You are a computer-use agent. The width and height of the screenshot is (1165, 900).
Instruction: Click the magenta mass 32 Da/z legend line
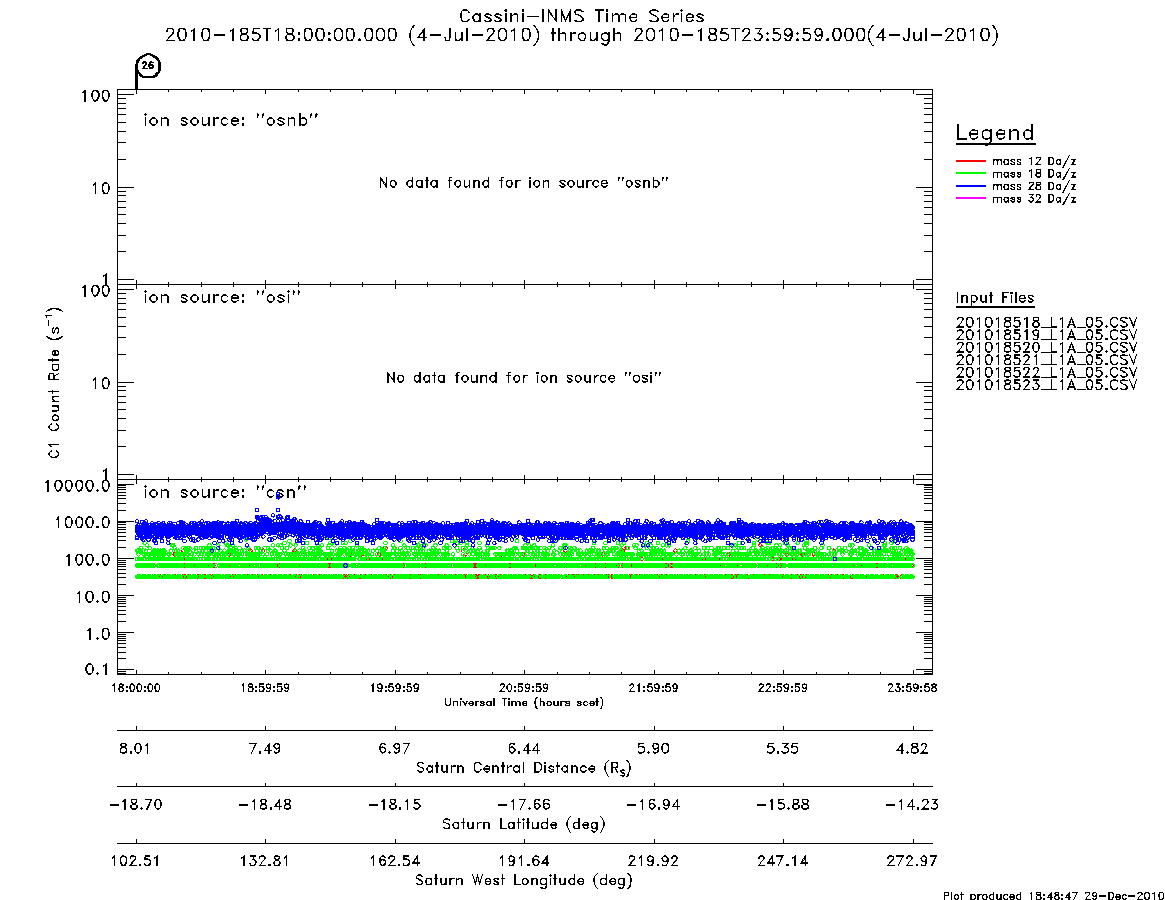(x=970, y=199)
